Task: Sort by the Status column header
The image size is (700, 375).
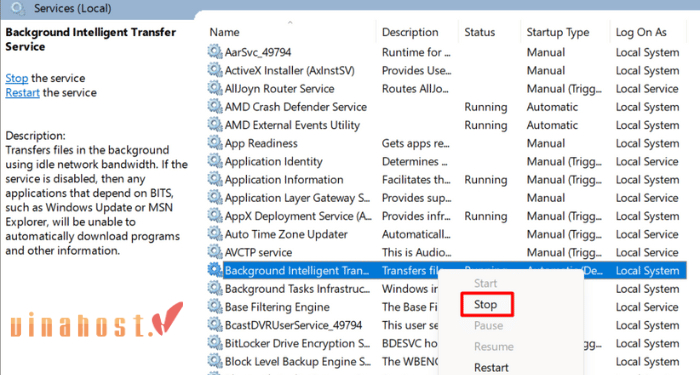Action: 479,32
